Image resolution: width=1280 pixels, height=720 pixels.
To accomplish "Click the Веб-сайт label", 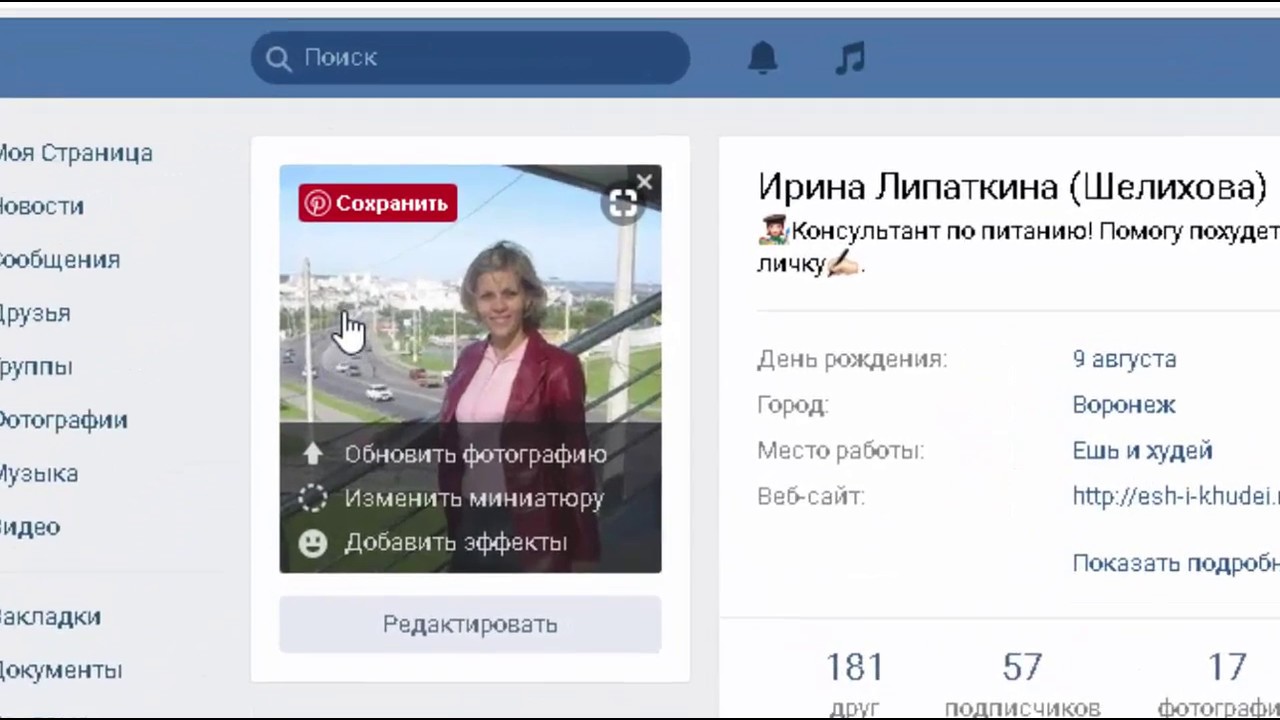I will (811, 496).
